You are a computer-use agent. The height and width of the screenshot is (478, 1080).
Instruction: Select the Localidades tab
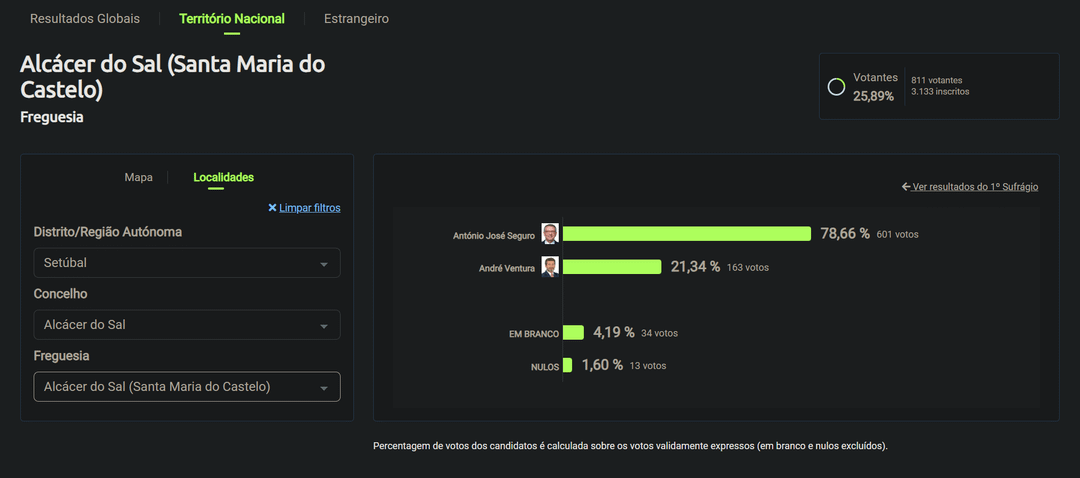[223, 178]
